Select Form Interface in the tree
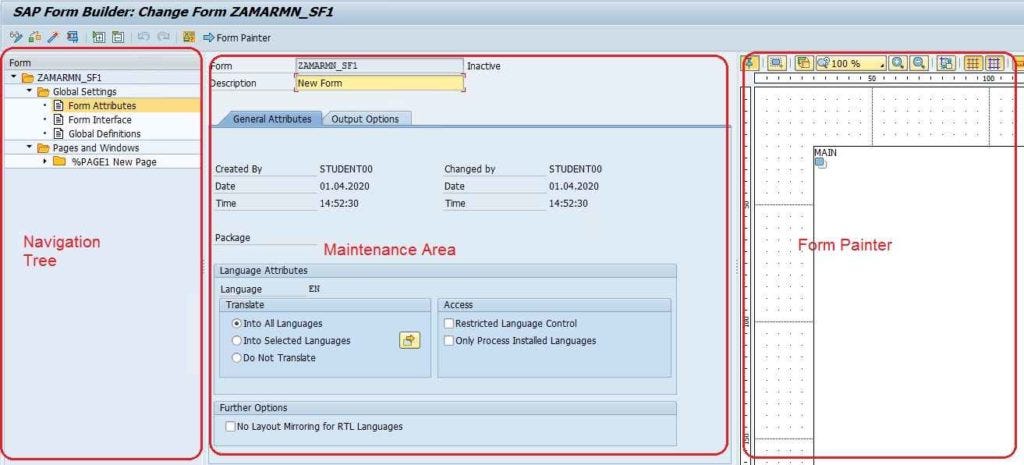 click(x=100, y=120)
